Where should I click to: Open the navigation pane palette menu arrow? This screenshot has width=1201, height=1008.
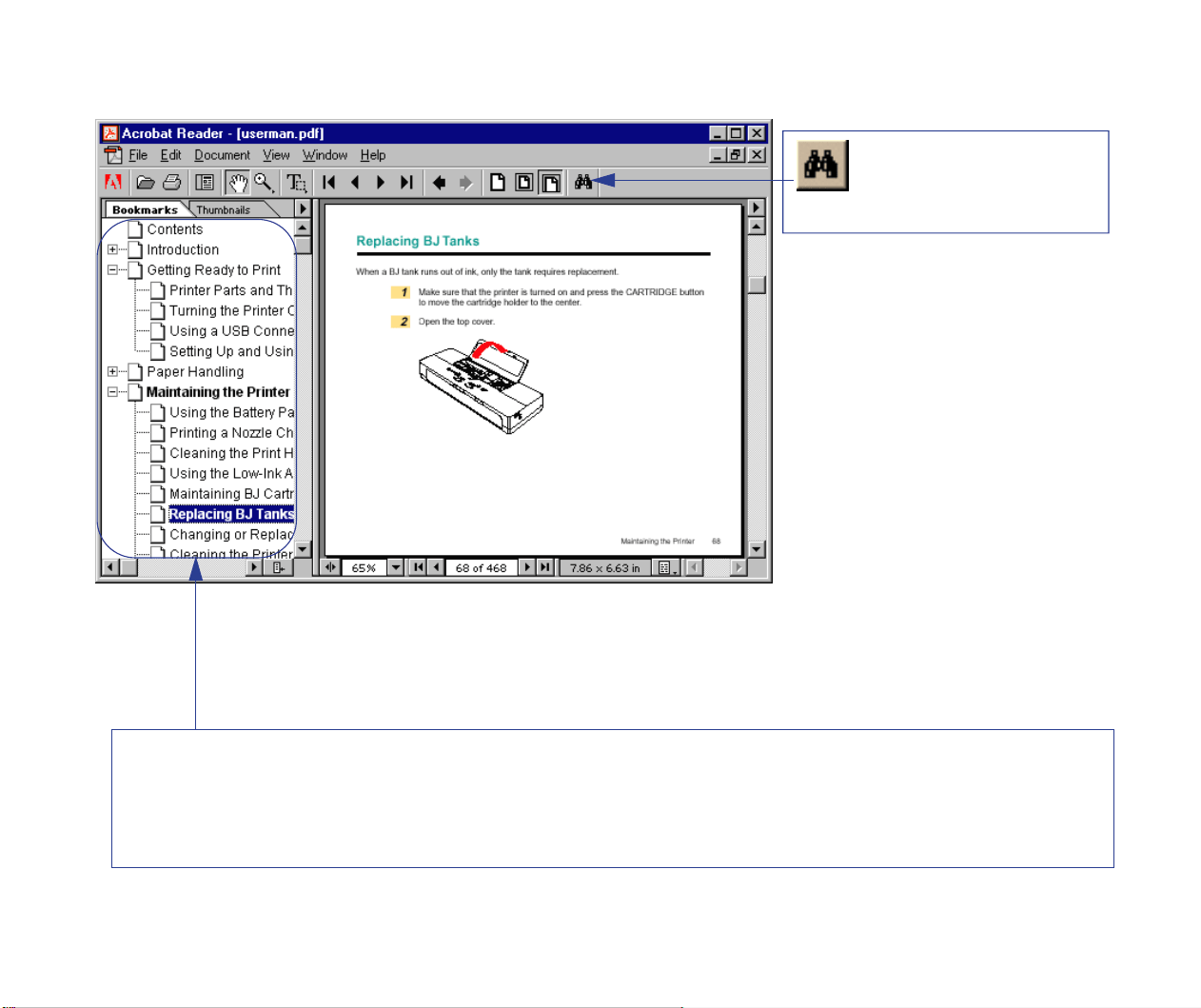[303, 208]
